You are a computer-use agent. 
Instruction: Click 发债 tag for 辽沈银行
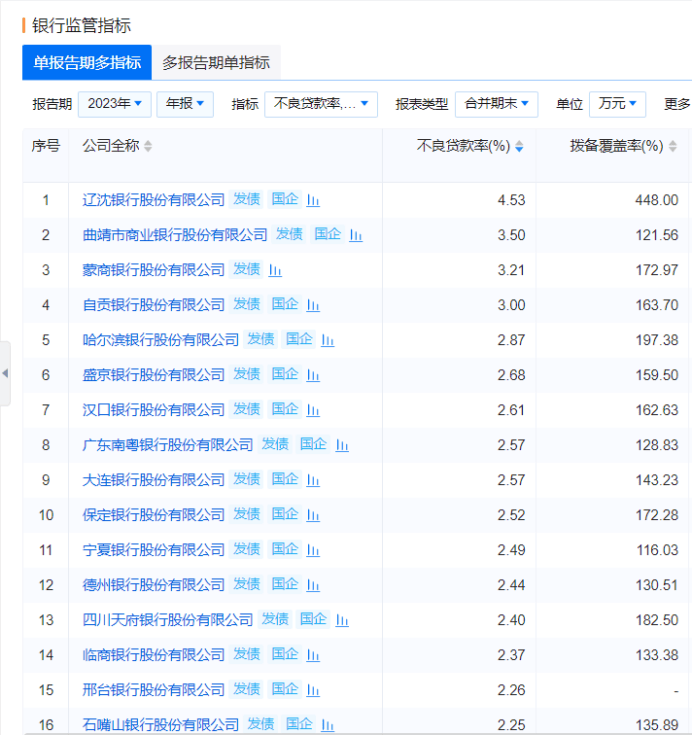click(x=247, y=199)
